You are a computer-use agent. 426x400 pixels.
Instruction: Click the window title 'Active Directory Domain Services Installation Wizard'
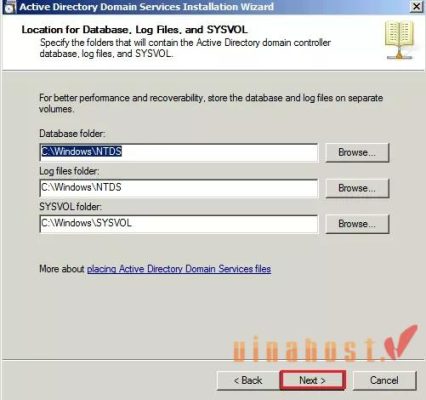pos(146,7)
